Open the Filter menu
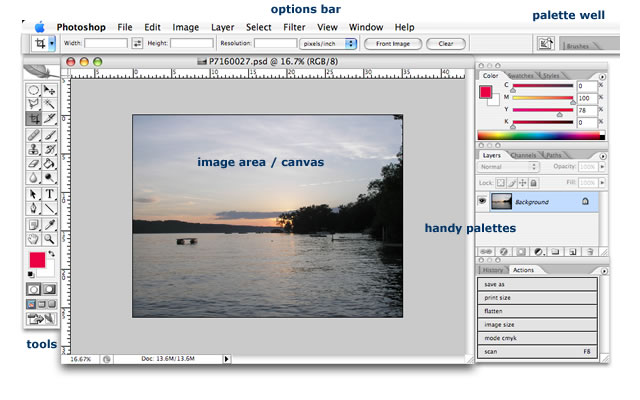This screenshot has height=400, width=640. 294,27
